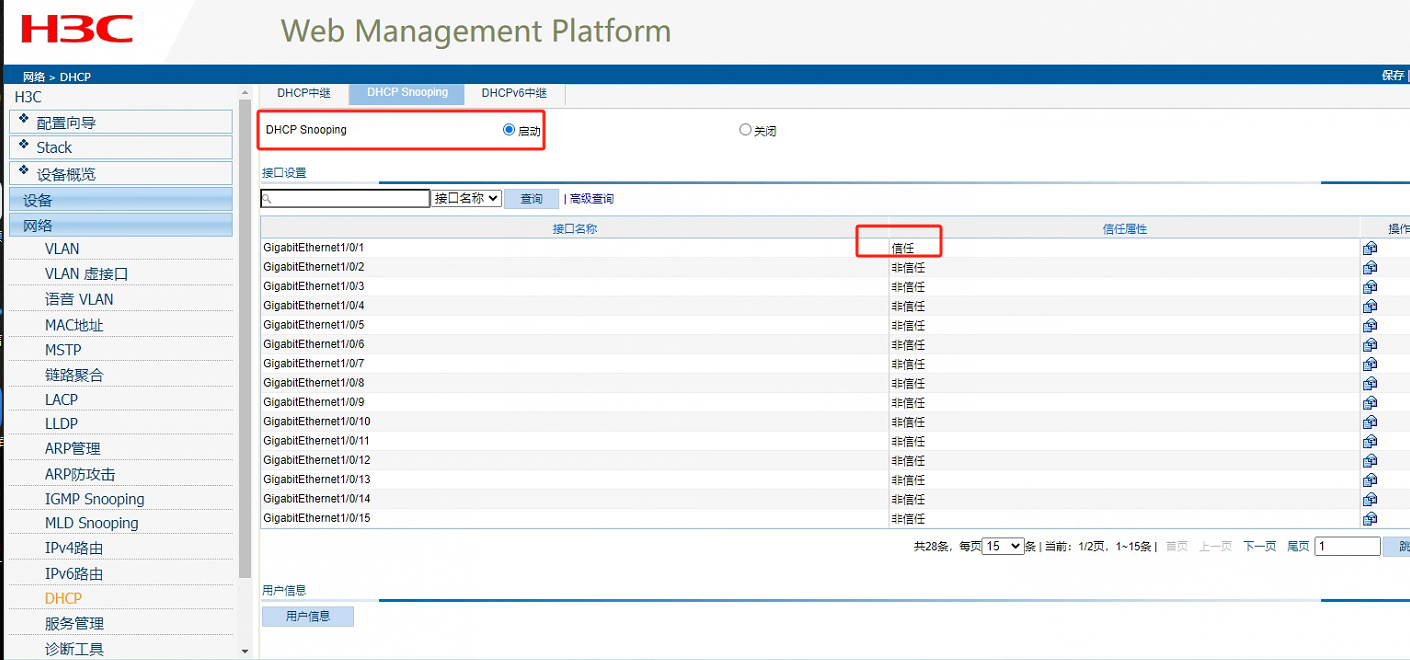Screen dimensions: 1410x660
Task: Click 保存 in the top bar
Action: coord(1393,75)
